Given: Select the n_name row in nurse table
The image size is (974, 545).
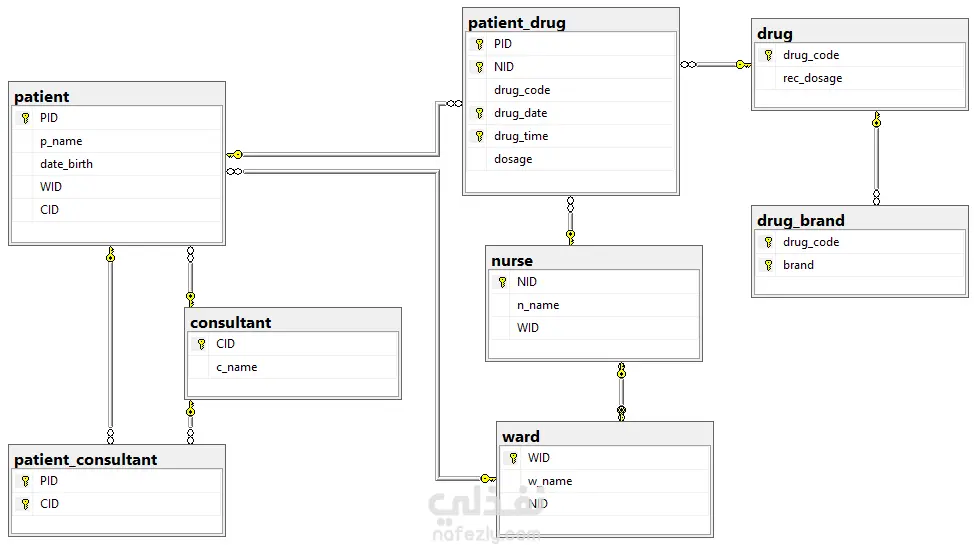Looking at the screenshot, I should [594, 305].
